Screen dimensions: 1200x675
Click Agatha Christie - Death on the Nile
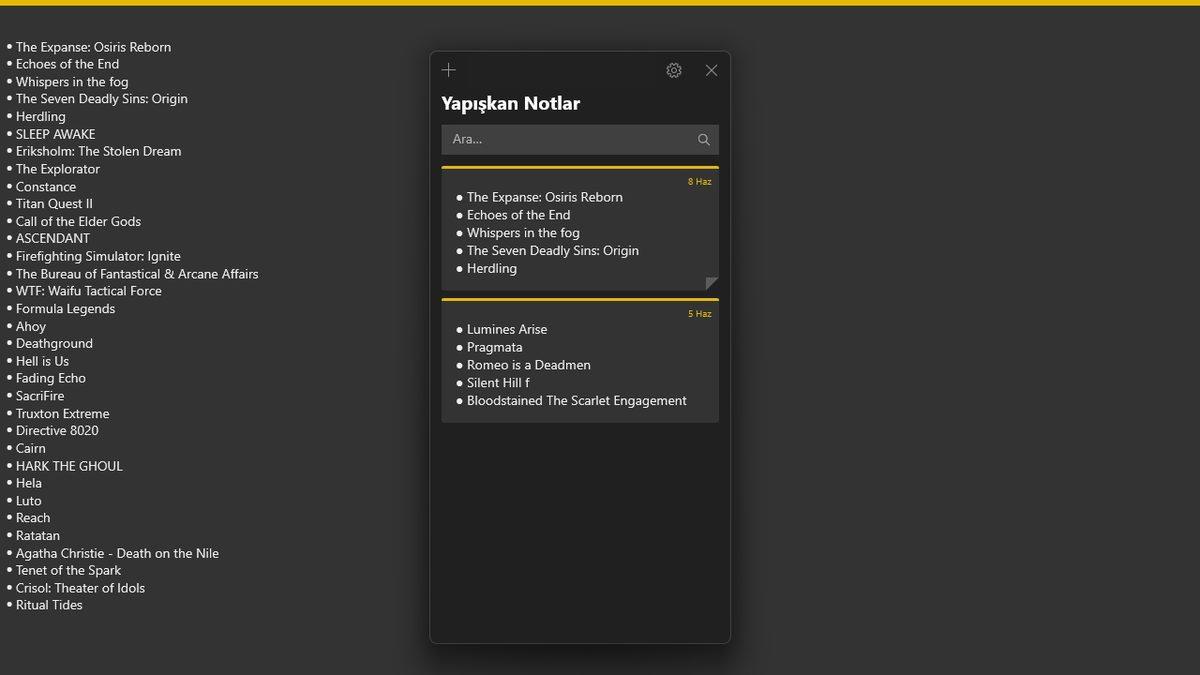117,553
